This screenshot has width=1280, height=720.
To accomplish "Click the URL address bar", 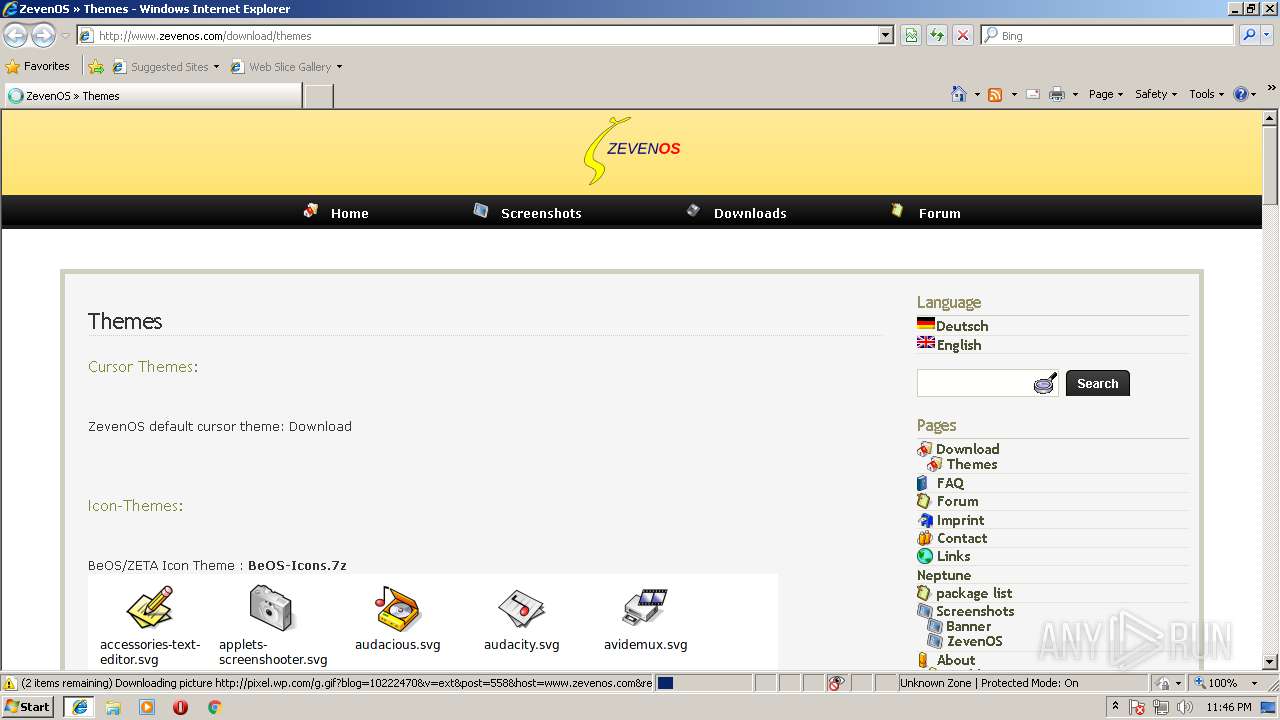I will pyautogui.click(x=486, y=36).
